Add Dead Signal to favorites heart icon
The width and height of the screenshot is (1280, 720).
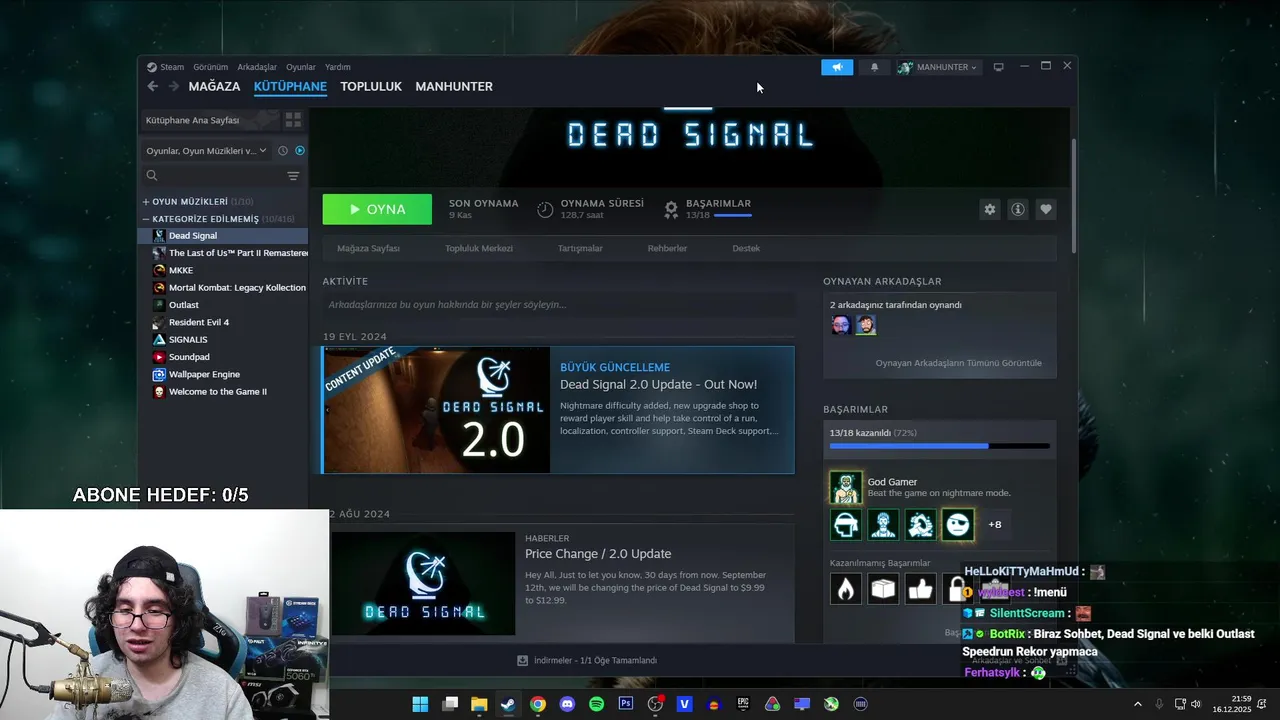coord(1046,209)
